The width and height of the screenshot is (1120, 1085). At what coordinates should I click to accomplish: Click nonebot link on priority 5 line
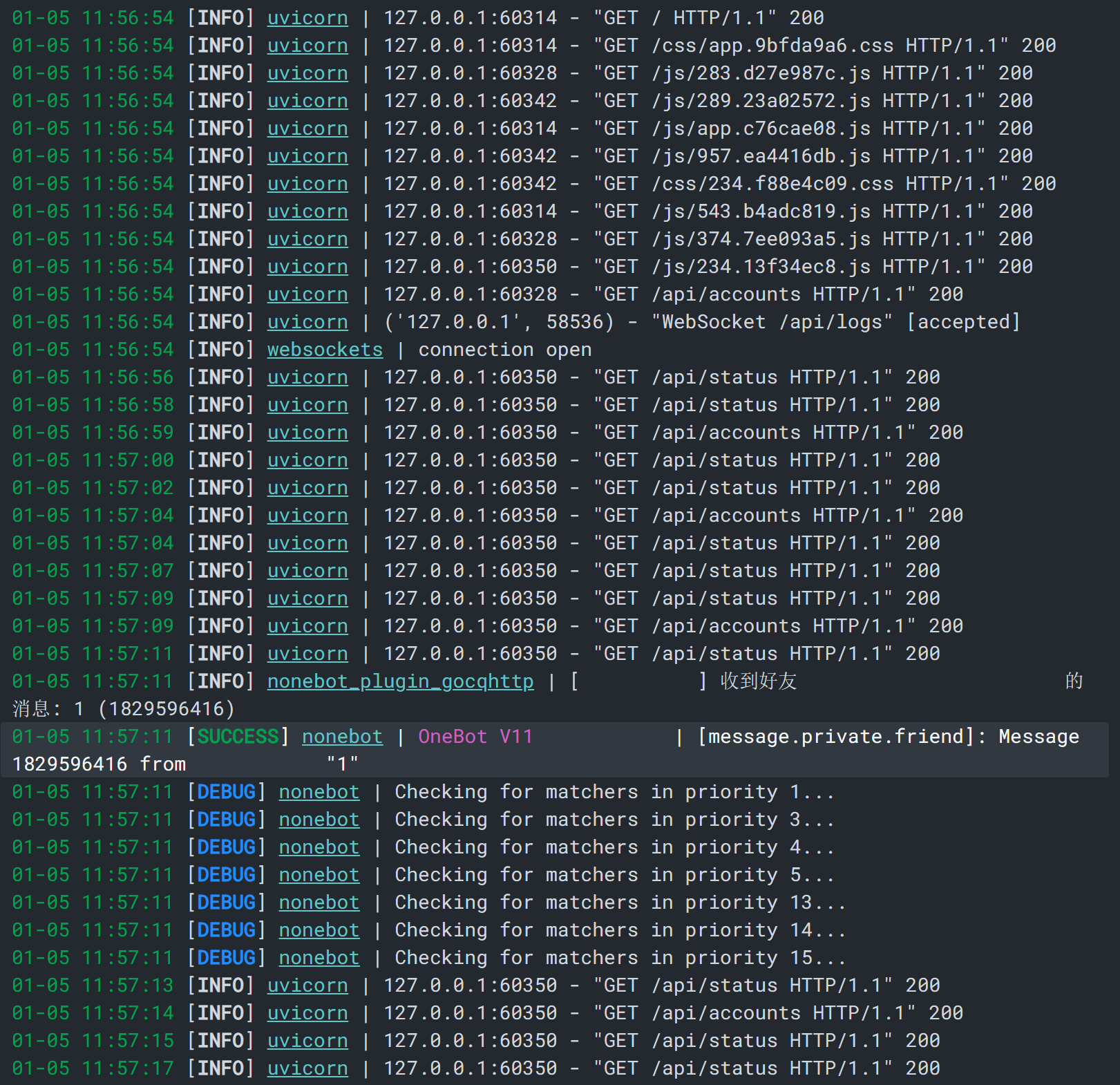pyautogui.click(x=319, y=875)
